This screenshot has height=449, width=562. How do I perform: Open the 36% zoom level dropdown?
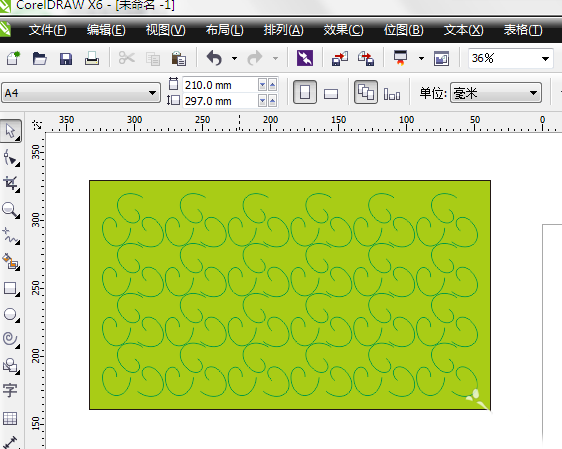545,58
